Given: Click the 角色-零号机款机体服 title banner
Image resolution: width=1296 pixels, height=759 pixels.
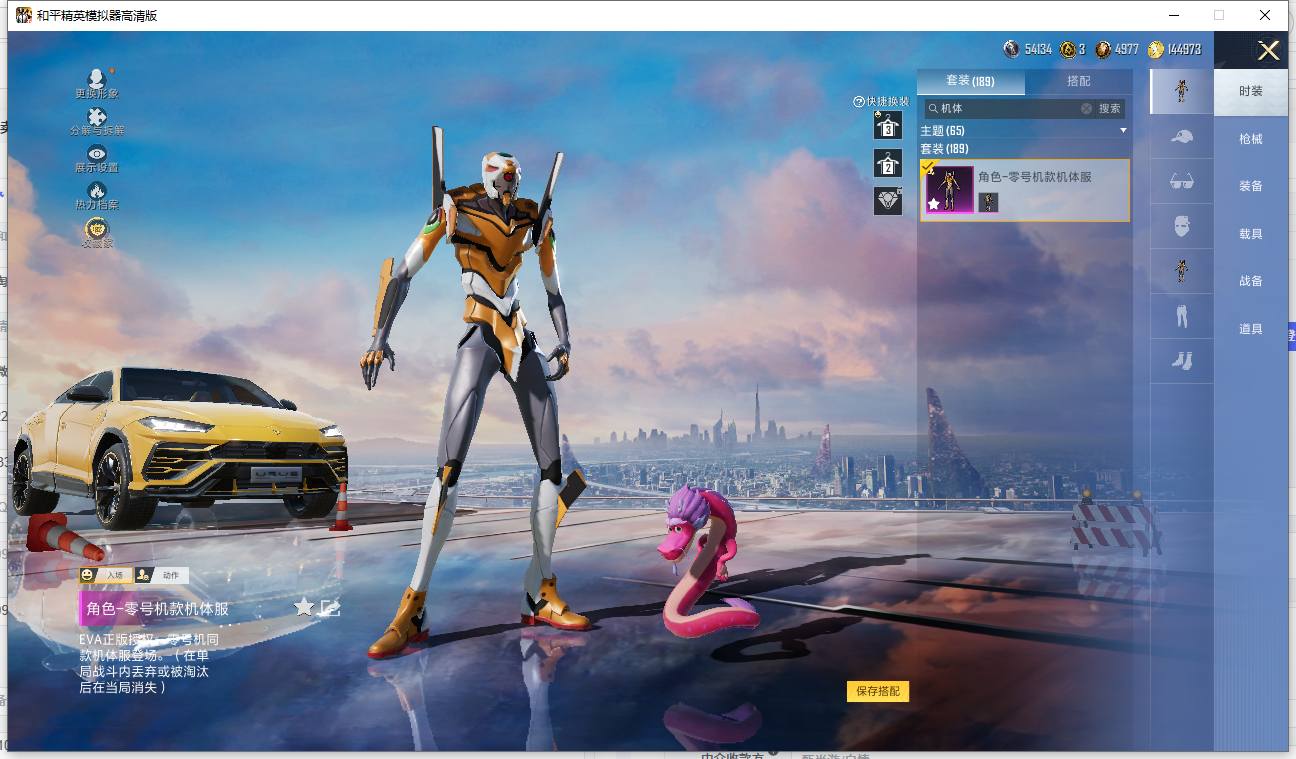Looking at the screenshot, I should tap(158, 608).
